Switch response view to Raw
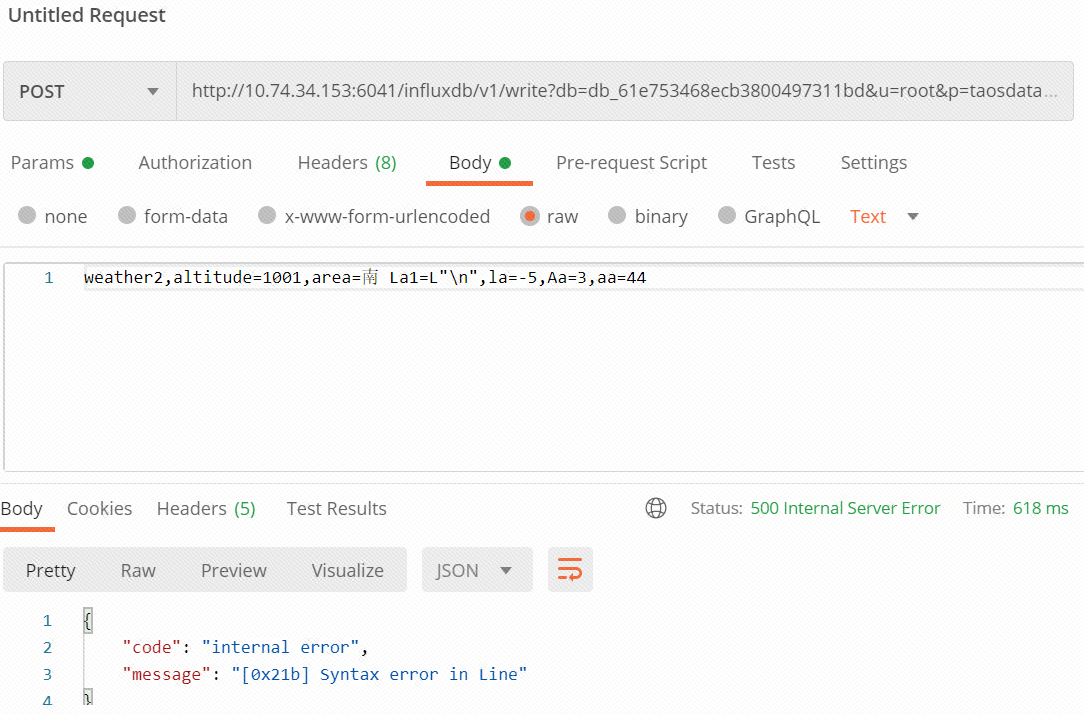Image resolution: width=1084 pixels, height=715 pixels. click(x=137, y=569)
